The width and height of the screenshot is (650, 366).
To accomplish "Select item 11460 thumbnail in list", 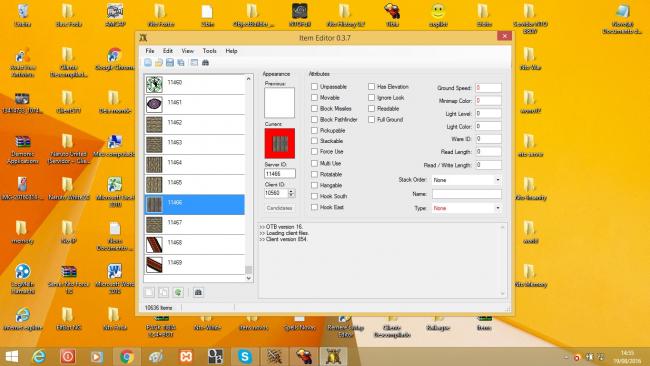I will click(154, 85).
